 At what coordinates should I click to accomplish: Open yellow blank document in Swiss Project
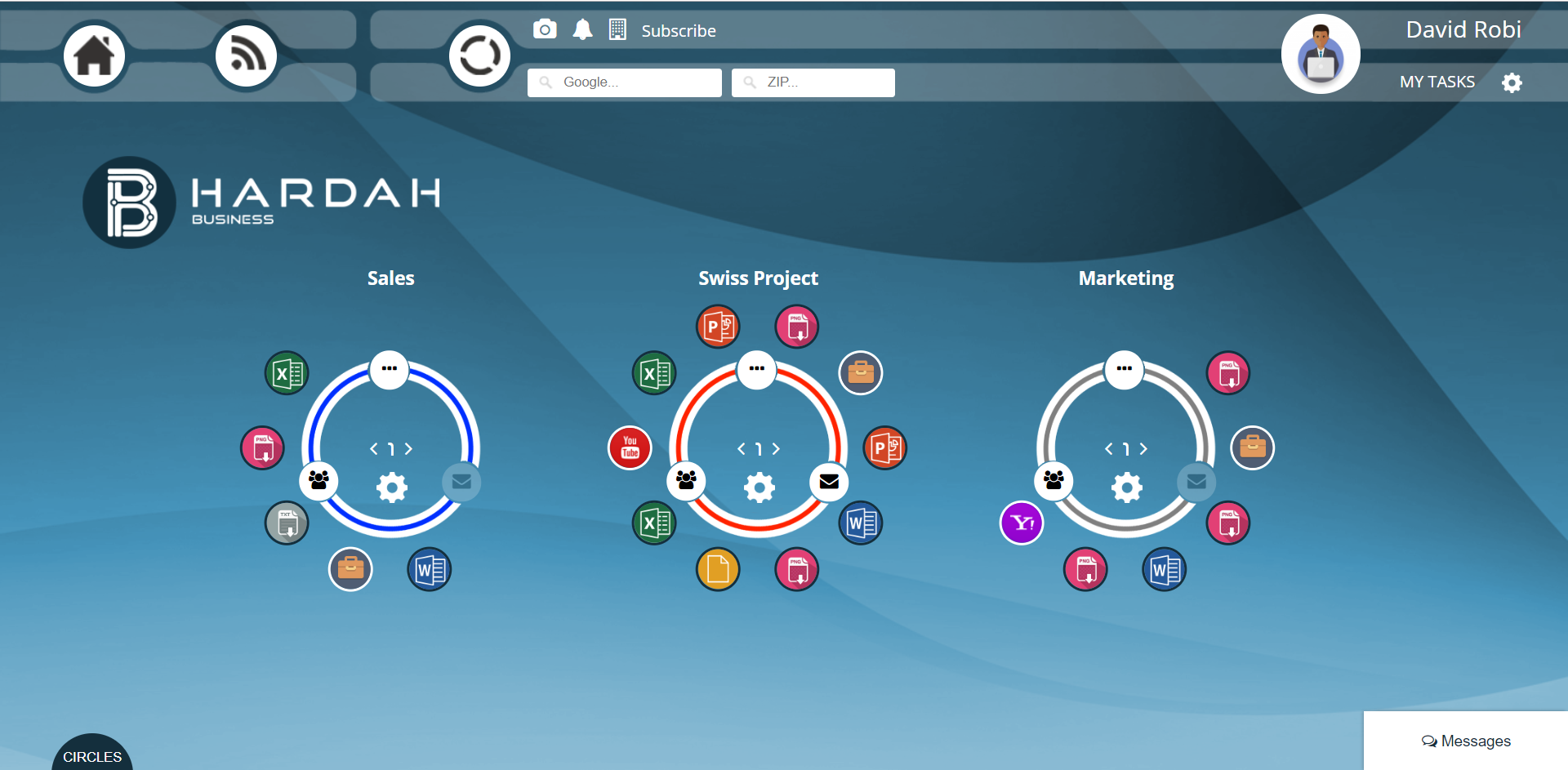(718, 569)
